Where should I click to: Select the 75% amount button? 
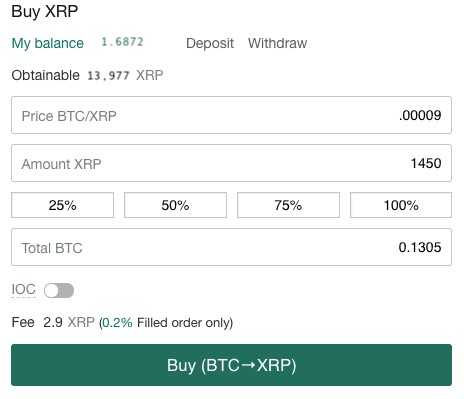[x=288, y=205]
